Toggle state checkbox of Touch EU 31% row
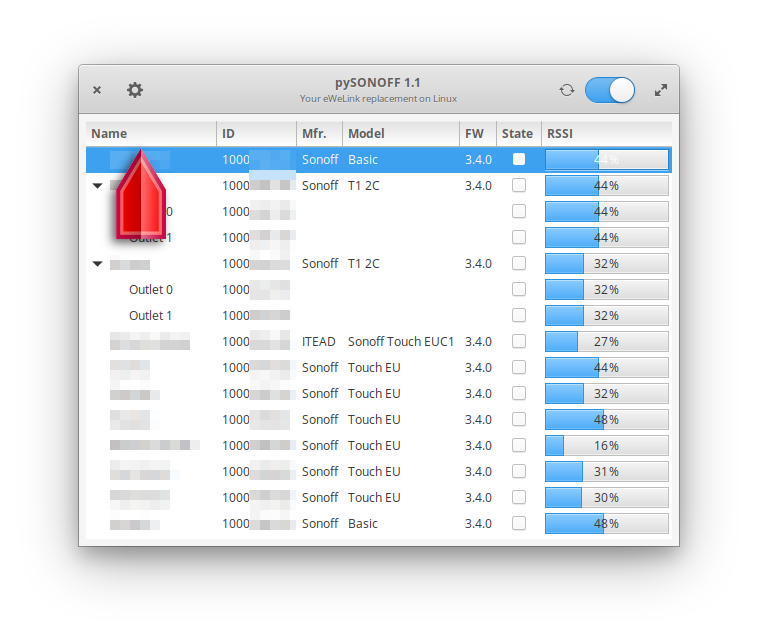Screen dimensions: 758x639 [x=519, y=471]
